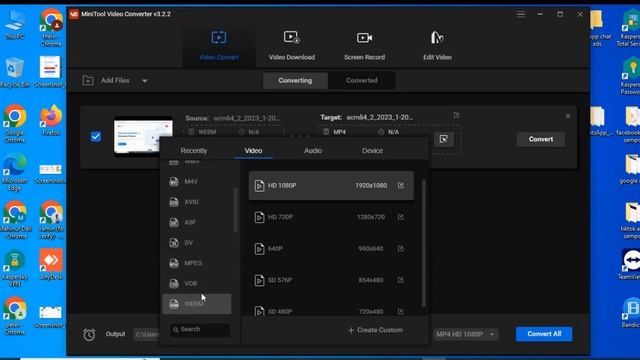Image resolution: width=640 pixels, height=360 pixels.
Task: Select the Recently tab in format popup
Action: pos(194,151)
